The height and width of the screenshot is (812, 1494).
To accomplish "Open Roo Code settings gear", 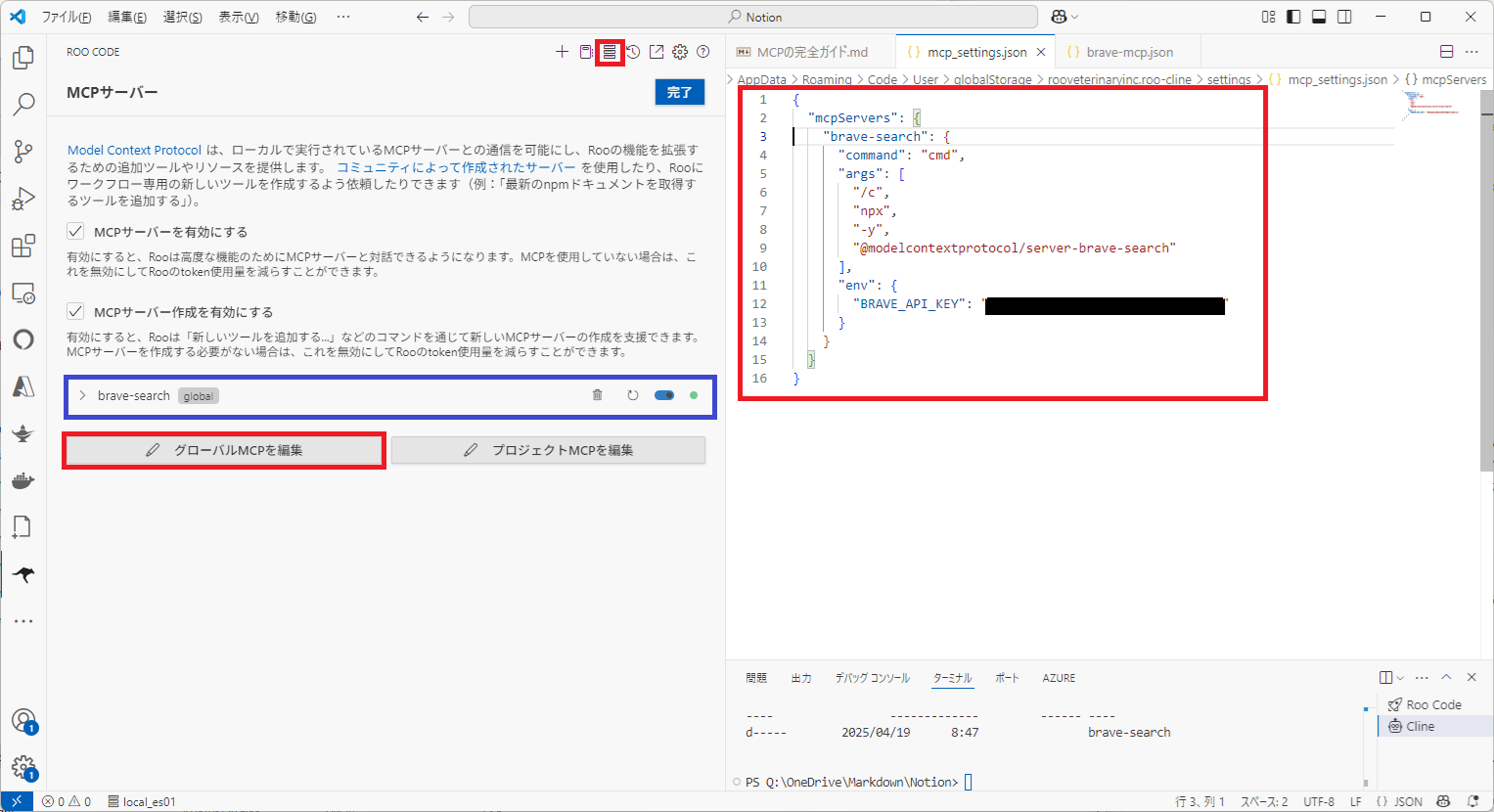I will (680, 52).
